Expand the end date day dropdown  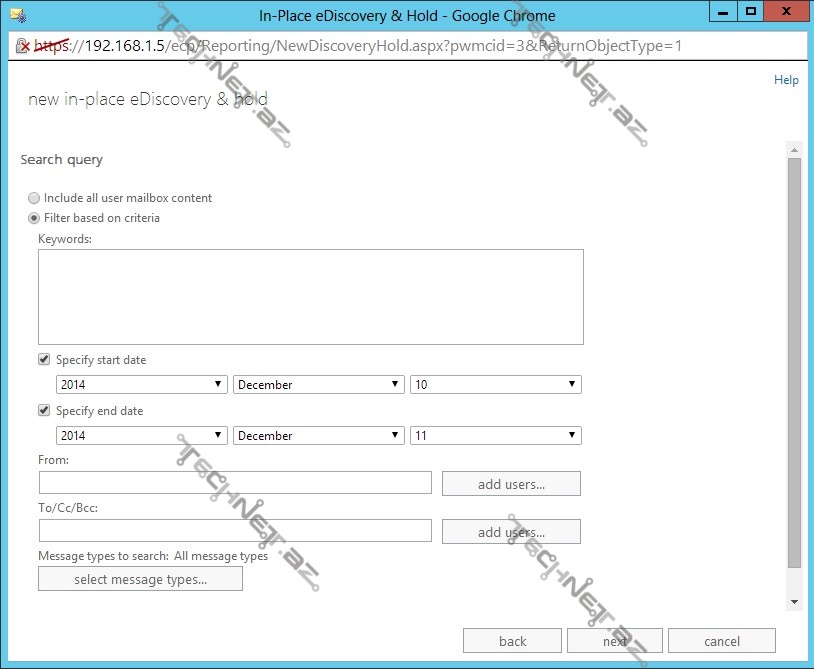pyautogui.click(x=495, y=436)
